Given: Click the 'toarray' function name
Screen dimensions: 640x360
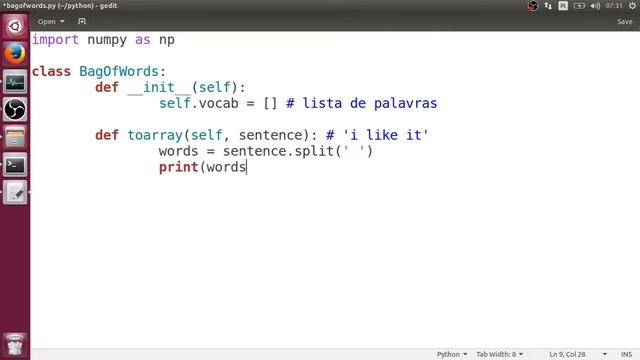Looking at the screenshot, I should click(155, 135).
